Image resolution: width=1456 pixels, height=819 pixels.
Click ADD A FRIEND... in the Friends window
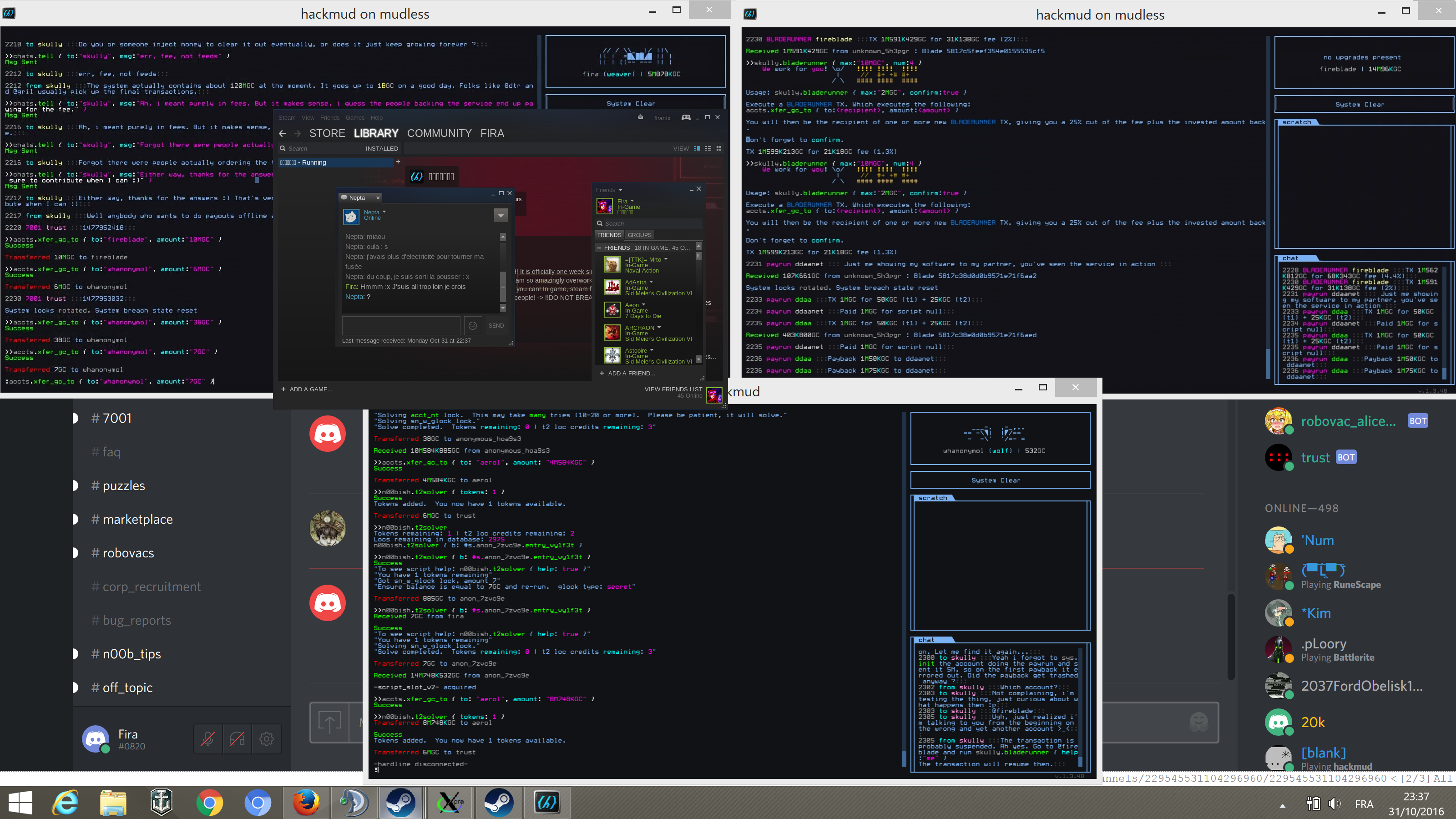pos(627,373)
